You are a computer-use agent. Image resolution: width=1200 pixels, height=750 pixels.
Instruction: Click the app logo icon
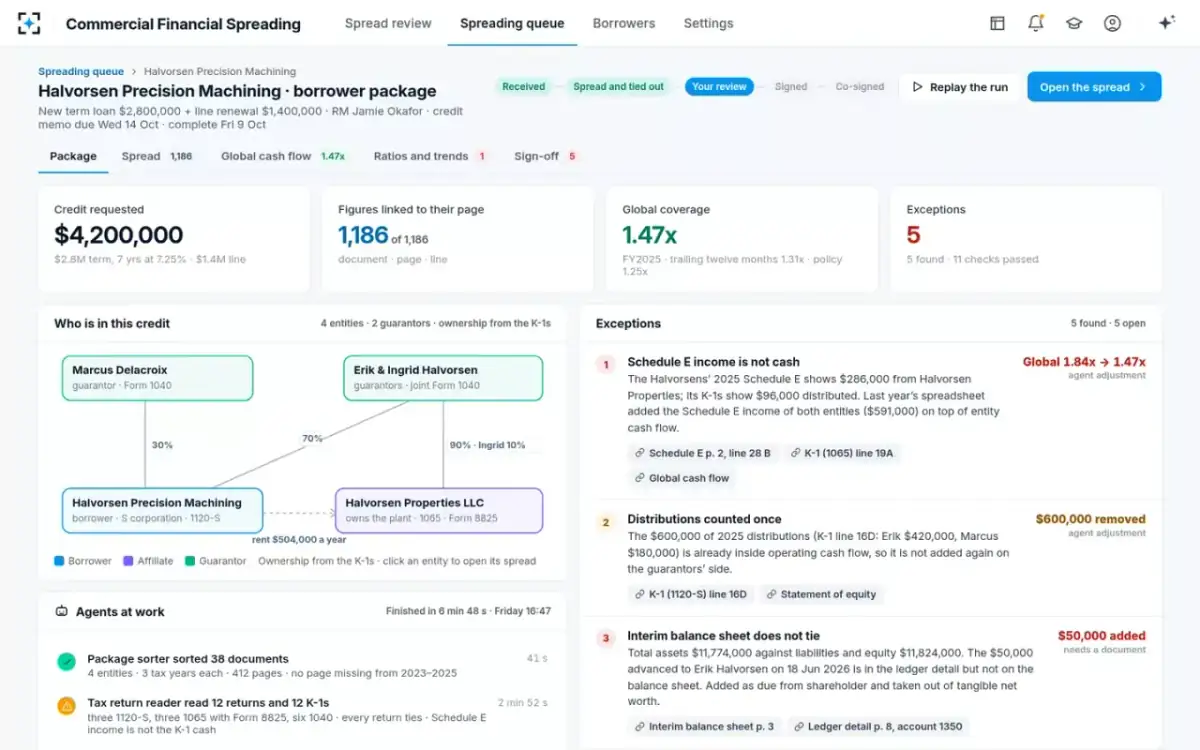coord(29,23)
